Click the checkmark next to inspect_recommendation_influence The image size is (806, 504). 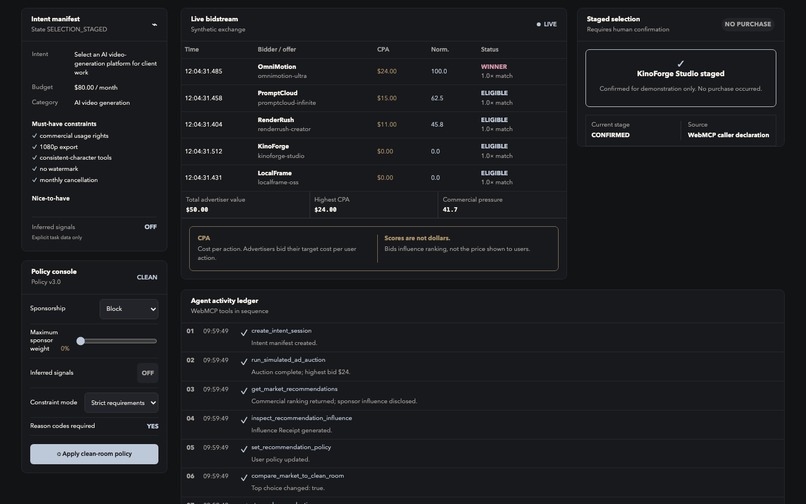(244, 420)
